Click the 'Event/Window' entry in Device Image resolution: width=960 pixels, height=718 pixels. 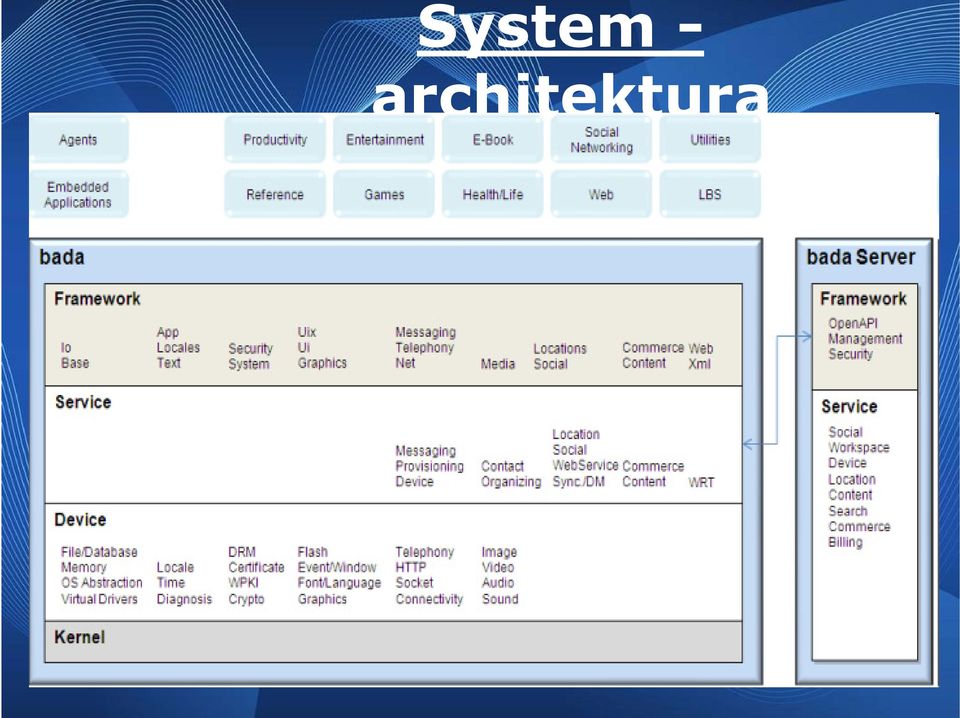[x=337, y=567]
